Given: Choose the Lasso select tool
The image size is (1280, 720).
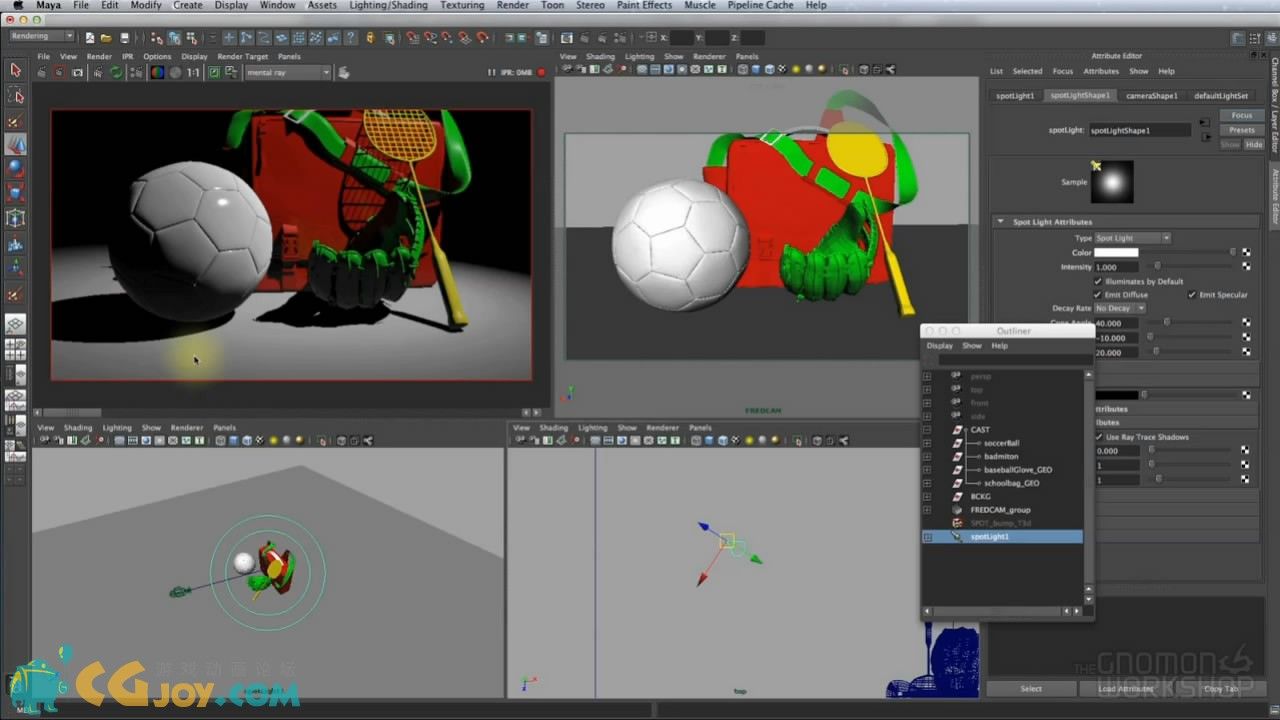Looking at the screenshot, I should tap(15, 96).
